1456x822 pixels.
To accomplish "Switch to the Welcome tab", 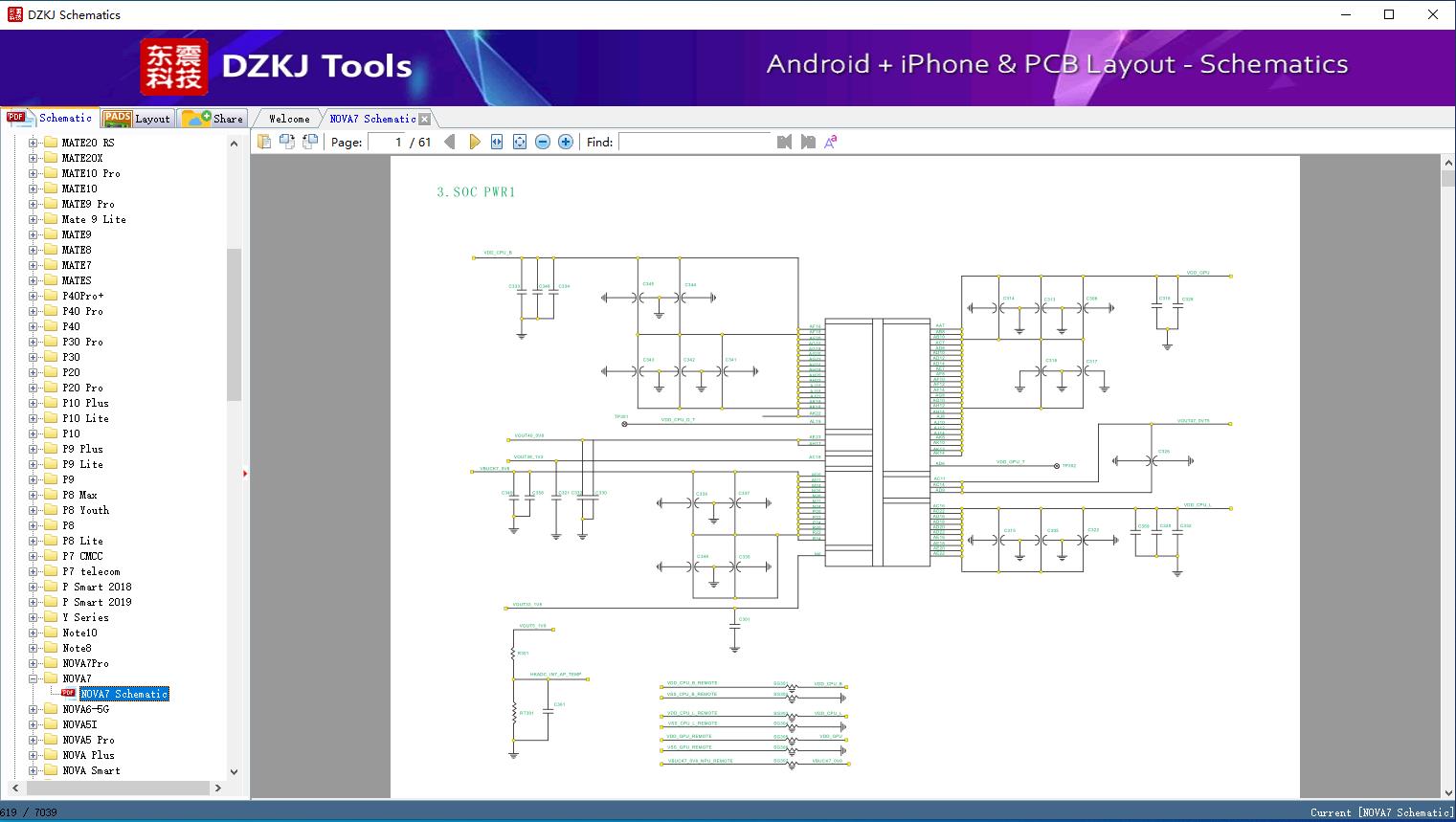I will pos(289,119).
